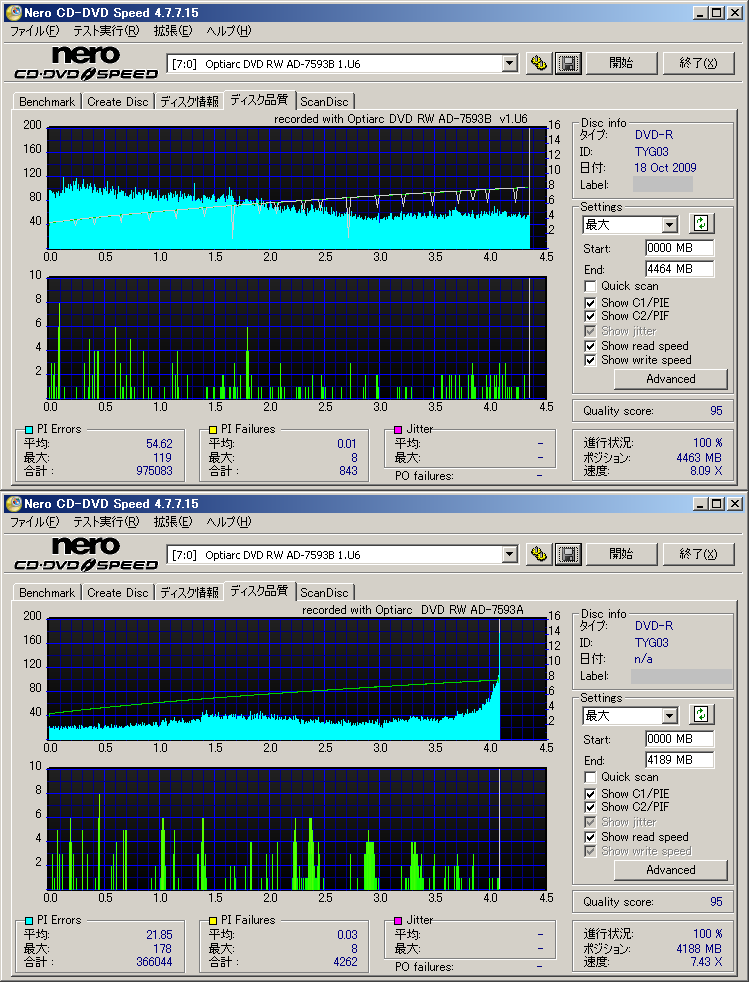Screen dimensions: 749x982
Task: Click PI Errors cyan swatch in bottom window
Action: tap(29, 921)
